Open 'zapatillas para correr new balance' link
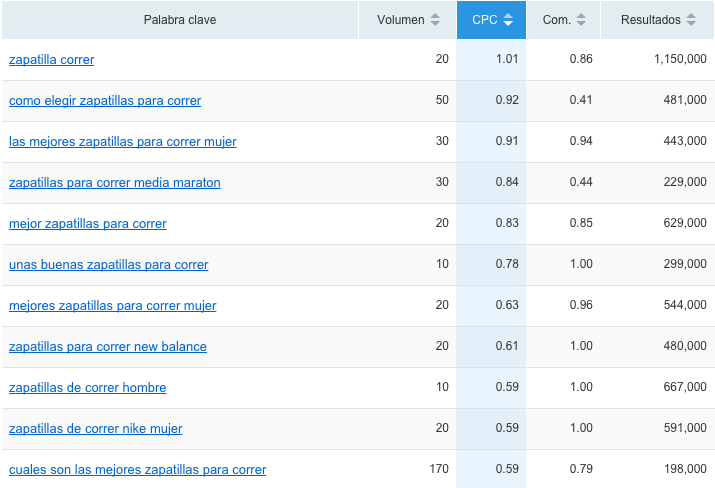Viewport: 715px width, 488px height. [x=108, y=347]
